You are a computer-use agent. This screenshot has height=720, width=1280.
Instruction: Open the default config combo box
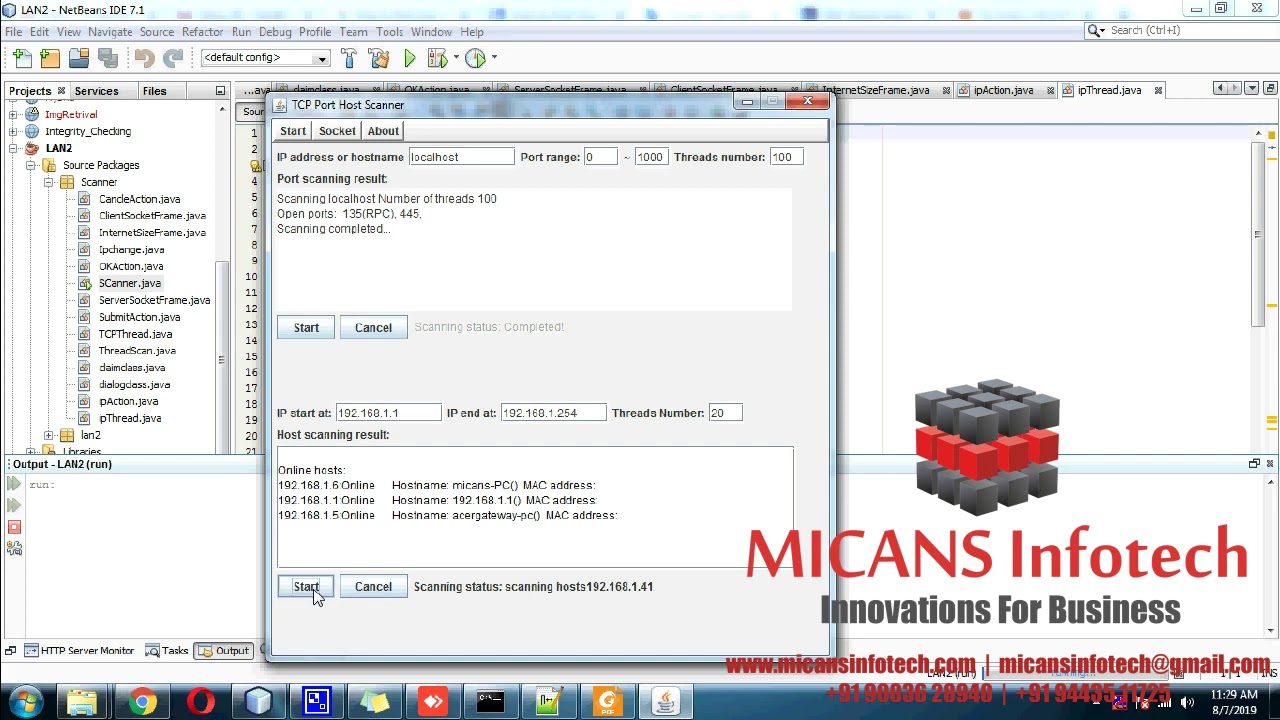pyautogui.click(x=265, y=58)
